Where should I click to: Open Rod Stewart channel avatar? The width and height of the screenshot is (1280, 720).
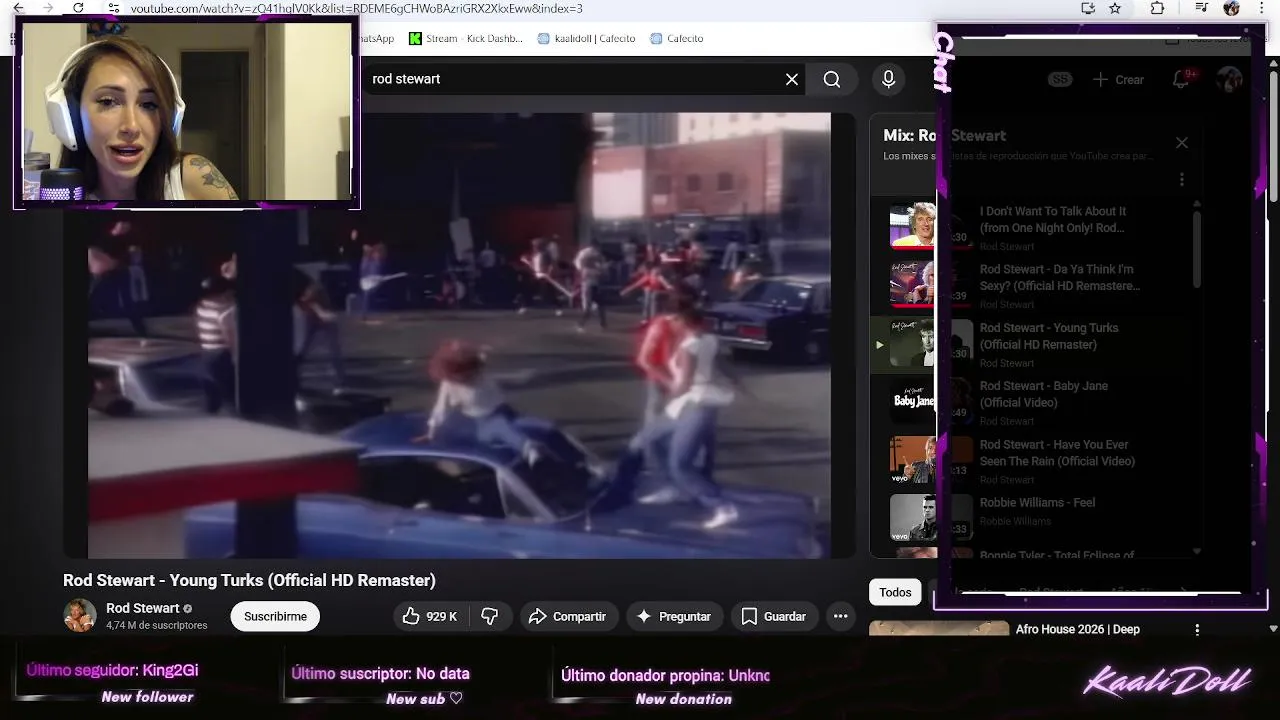(80, 616)
